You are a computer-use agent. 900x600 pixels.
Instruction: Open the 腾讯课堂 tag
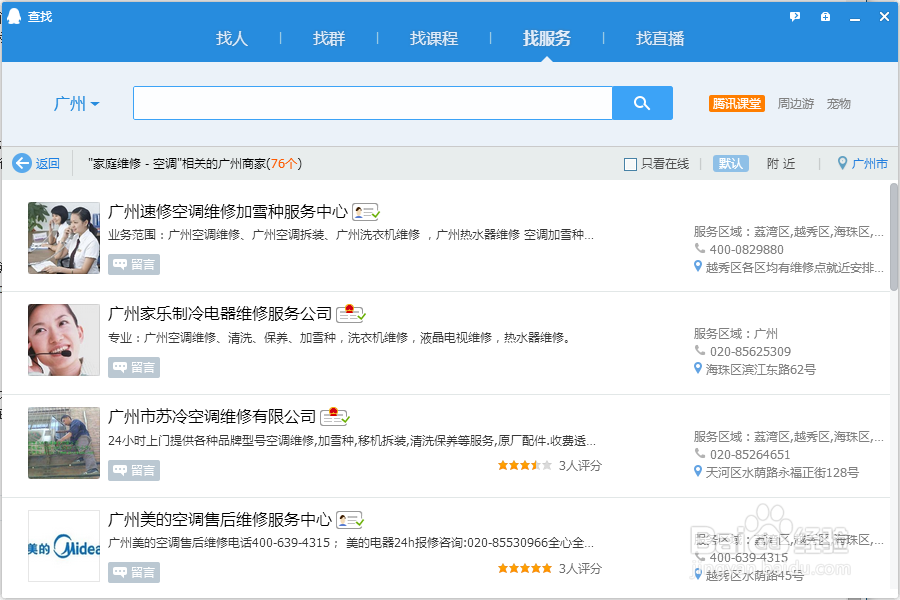pyautogui.click(x=737, y=103)
